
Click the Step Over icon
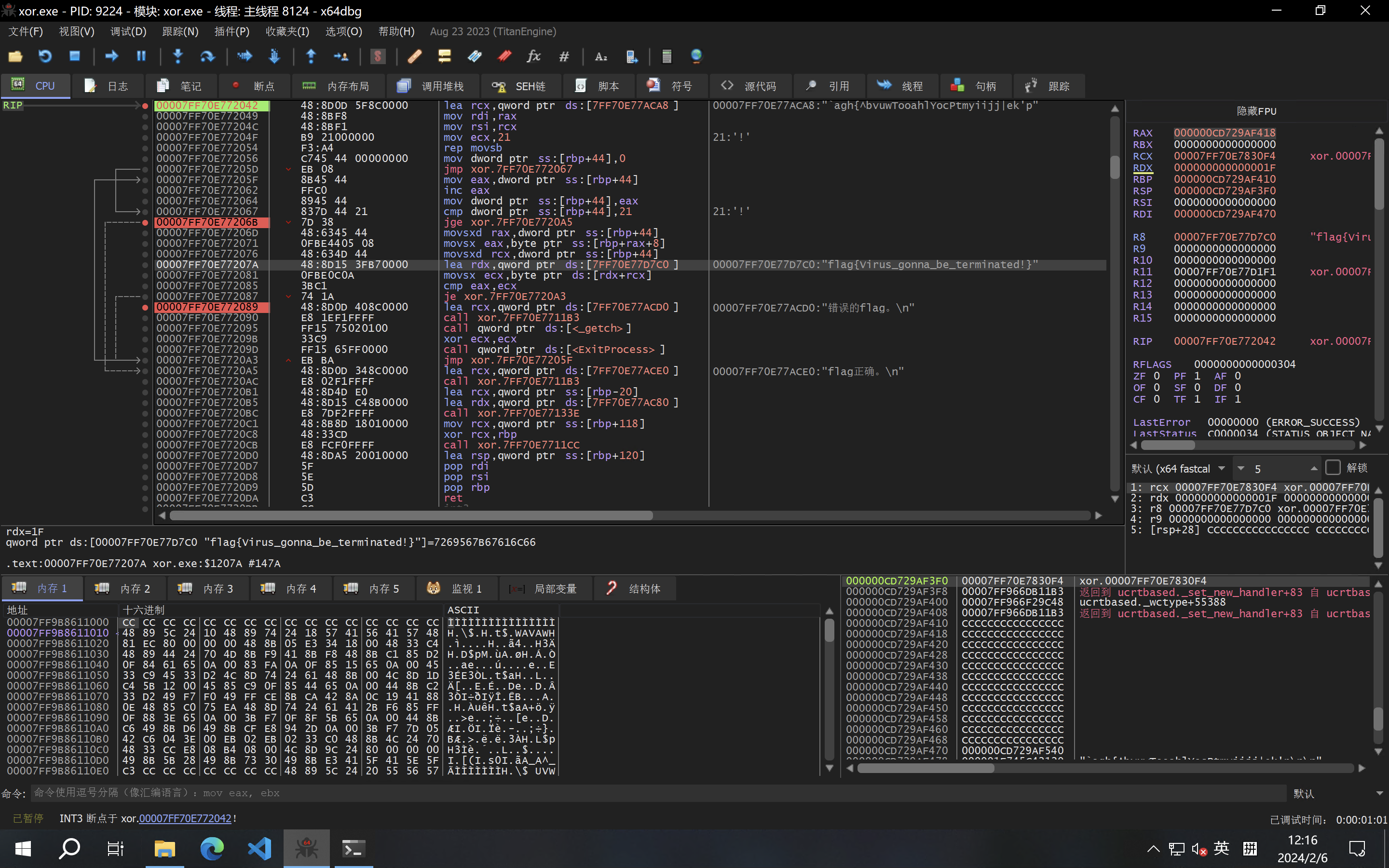pyautogui.click(x=207, y=56)
